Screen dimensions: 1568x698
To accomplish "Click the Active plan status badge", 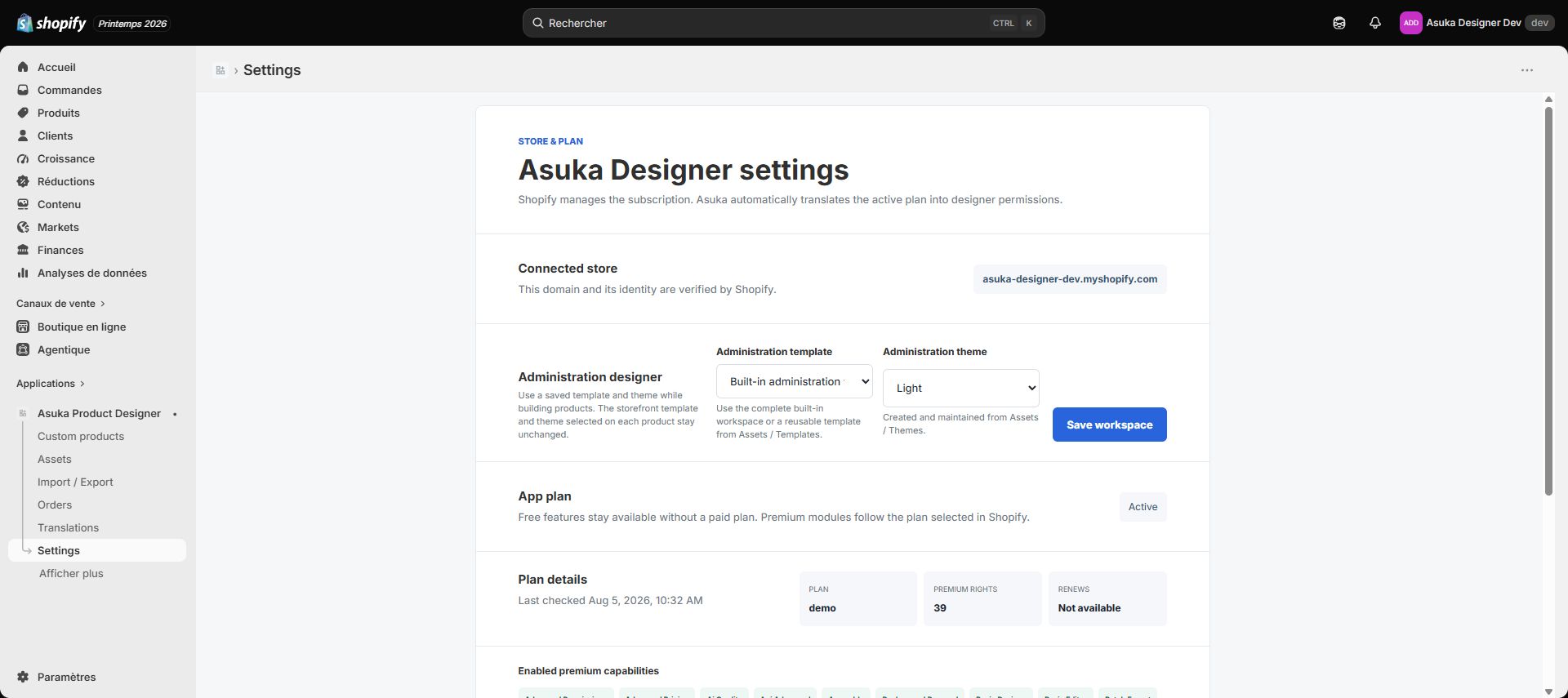I will point(1143,507).
